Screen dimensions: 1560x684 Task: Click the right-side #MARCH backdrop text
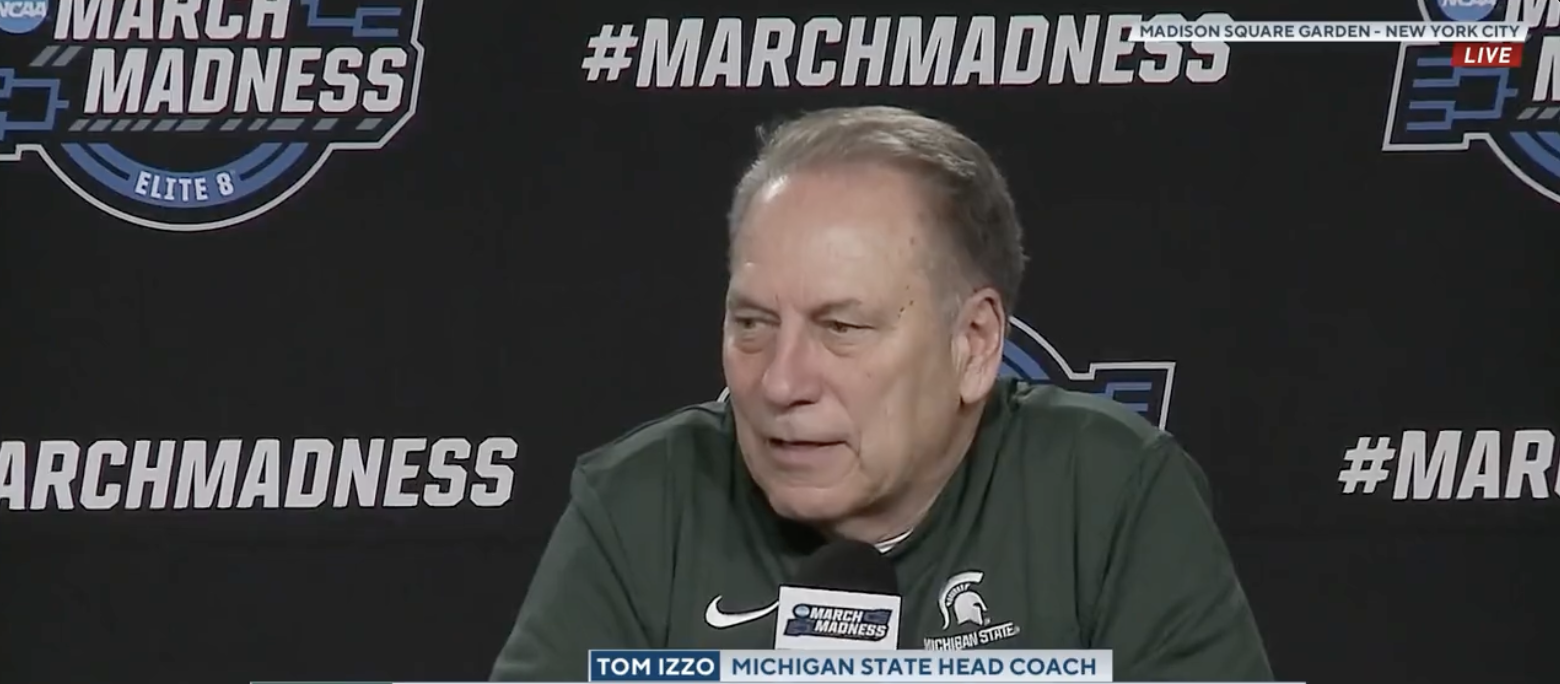click(x=1449, y=465)
